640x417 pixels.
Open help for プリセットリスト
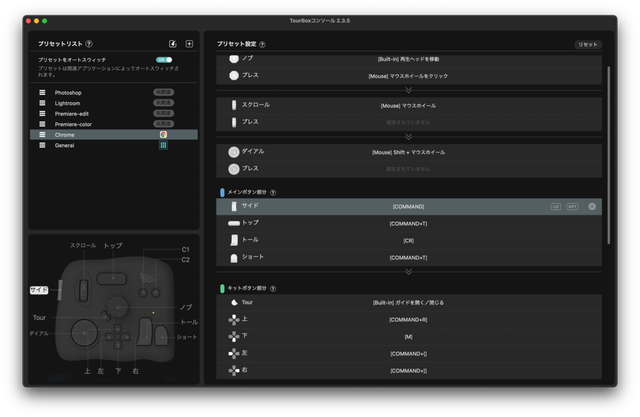pos(89,44)
